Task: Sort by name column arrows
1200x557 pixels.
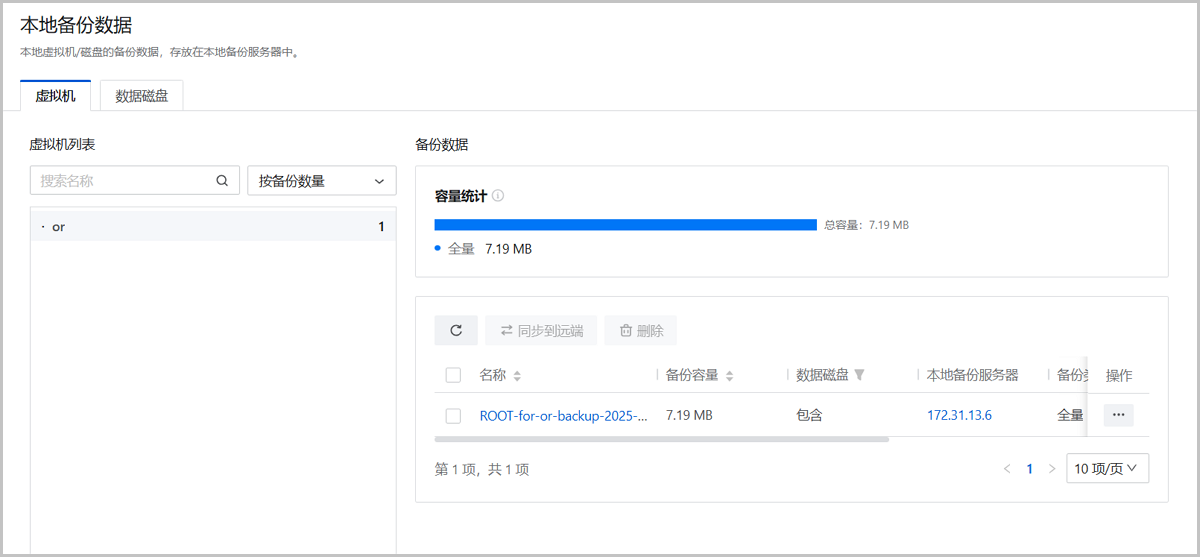Action: [x=516, y=376]
